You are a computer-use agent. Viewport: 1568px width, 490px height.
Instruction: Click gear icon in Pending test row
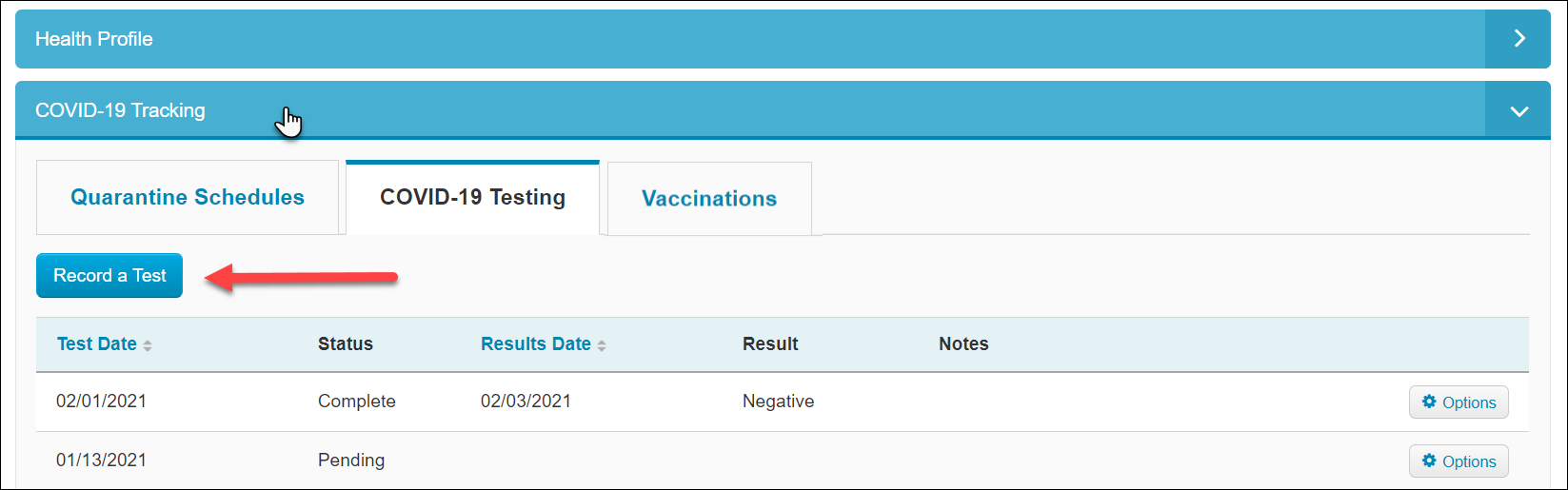coord(1429,461)
